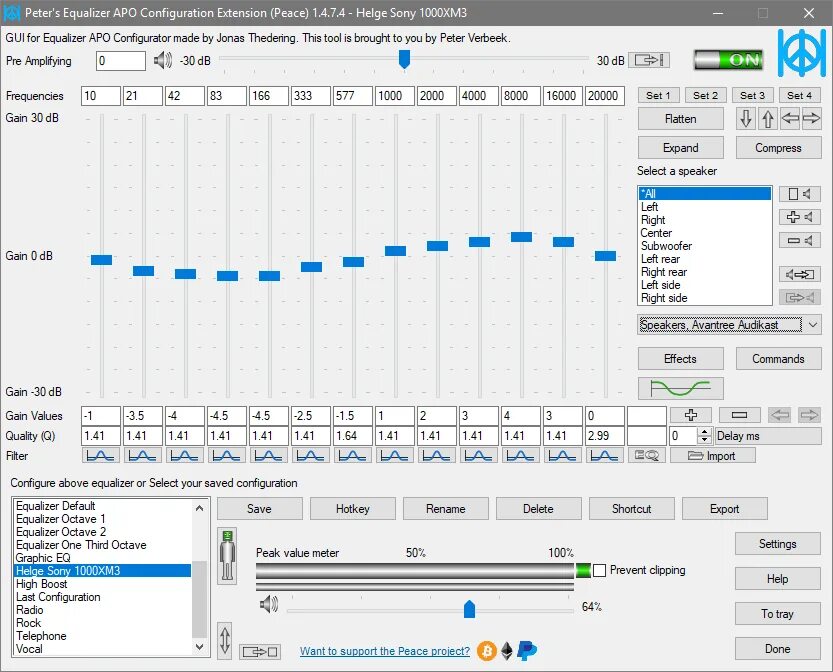Screen dimensions: 833x672
Task: Click the single speaker square icon
Action: pyautogui.click(x=800, y=194)
